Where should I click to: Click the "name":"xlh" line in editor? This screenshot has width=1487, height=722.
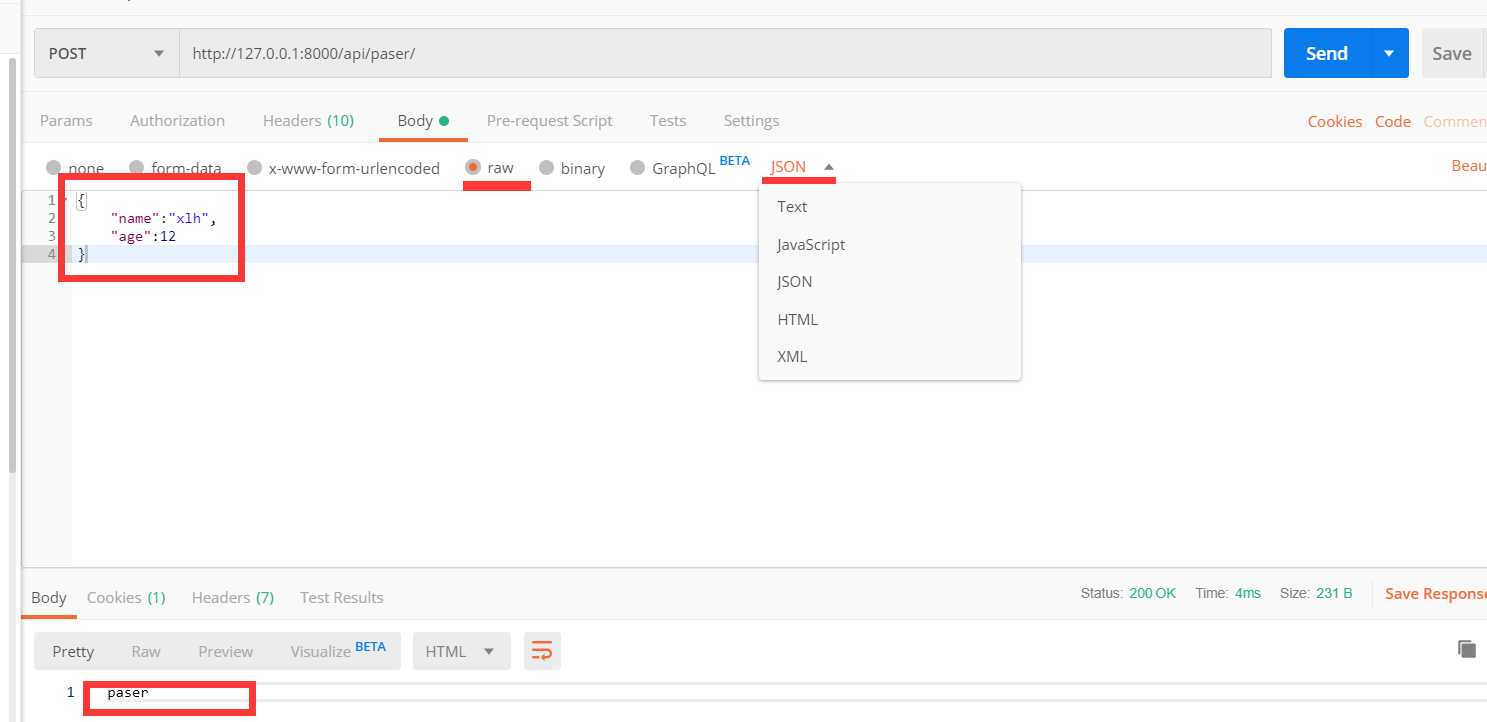[x=163, y=218]
